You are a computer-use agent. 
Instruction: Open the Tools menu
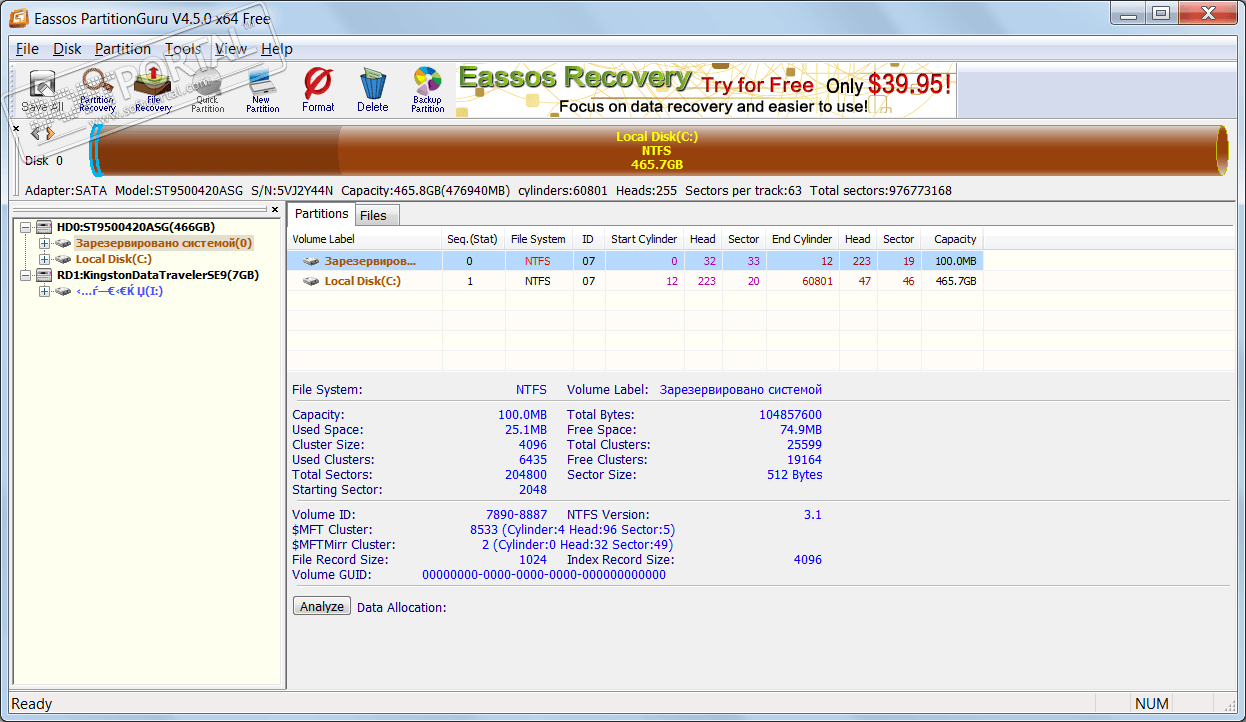point(183,49)
